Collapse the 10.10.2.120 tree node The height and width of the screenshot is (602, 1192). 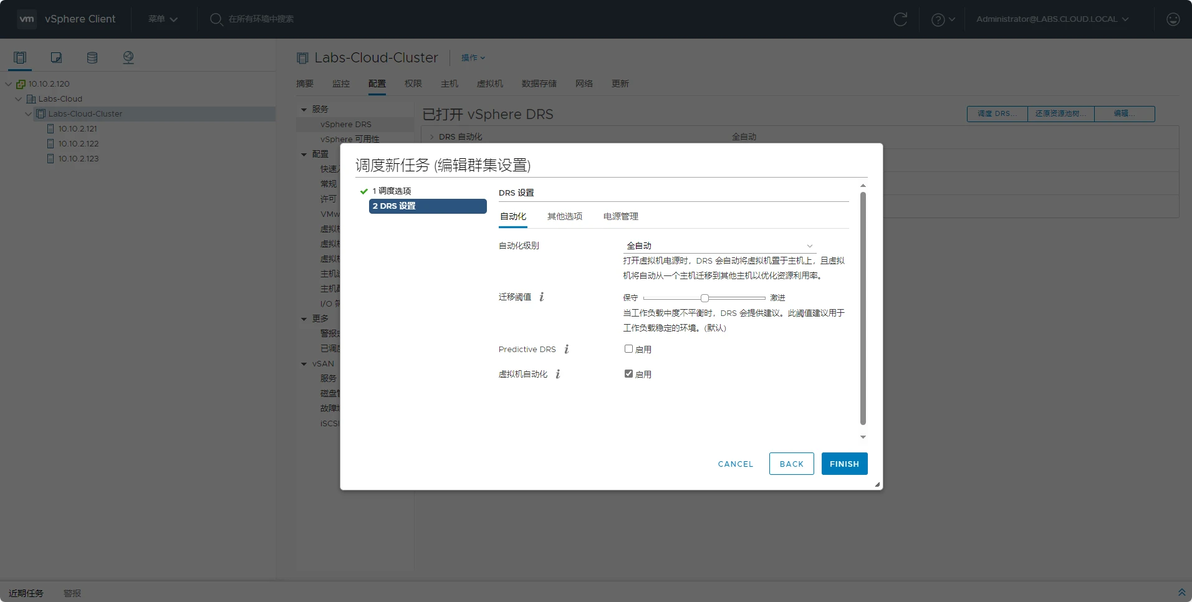[x=9, y=84]
